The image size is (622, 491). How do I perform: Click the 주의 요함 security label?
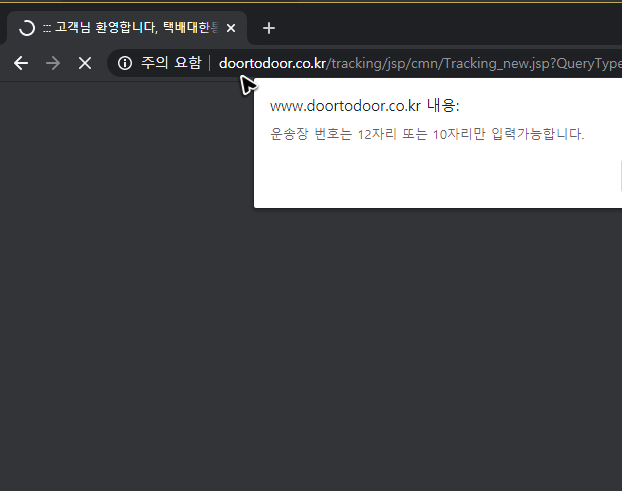tap(171, 63)
